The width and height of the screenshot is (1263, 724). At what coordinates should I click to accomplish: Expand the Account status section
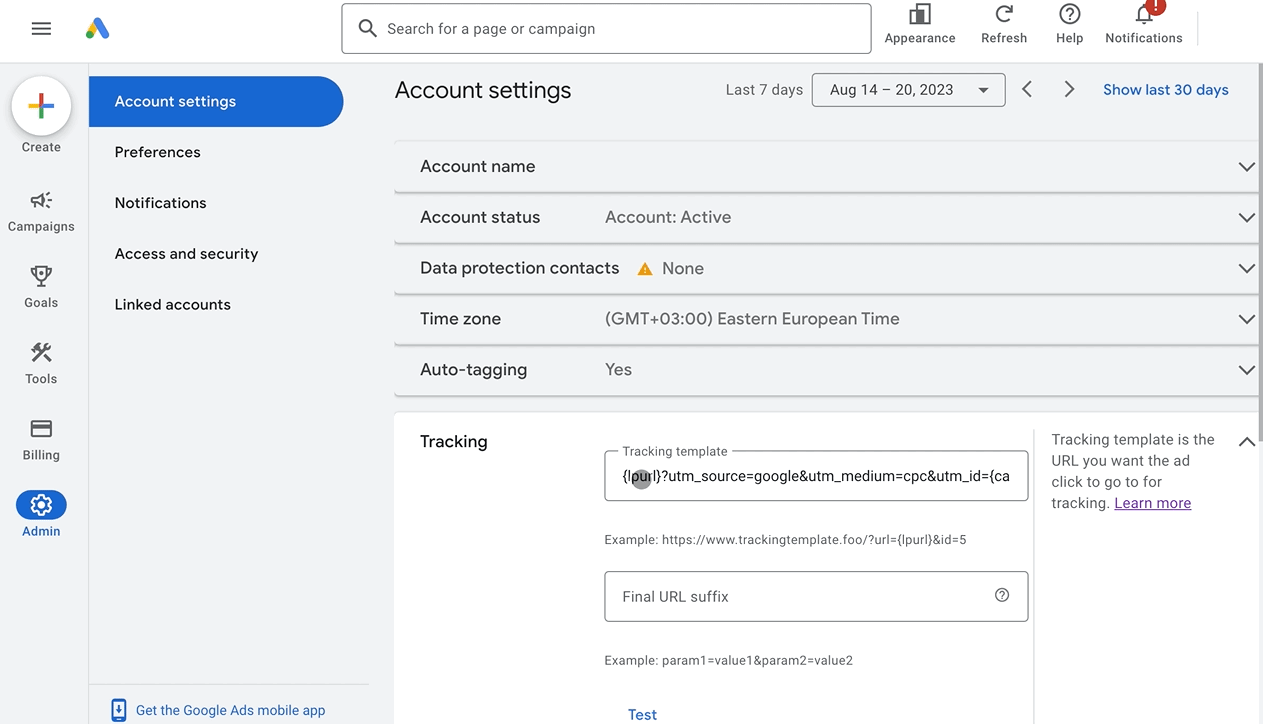(1246, 218)
